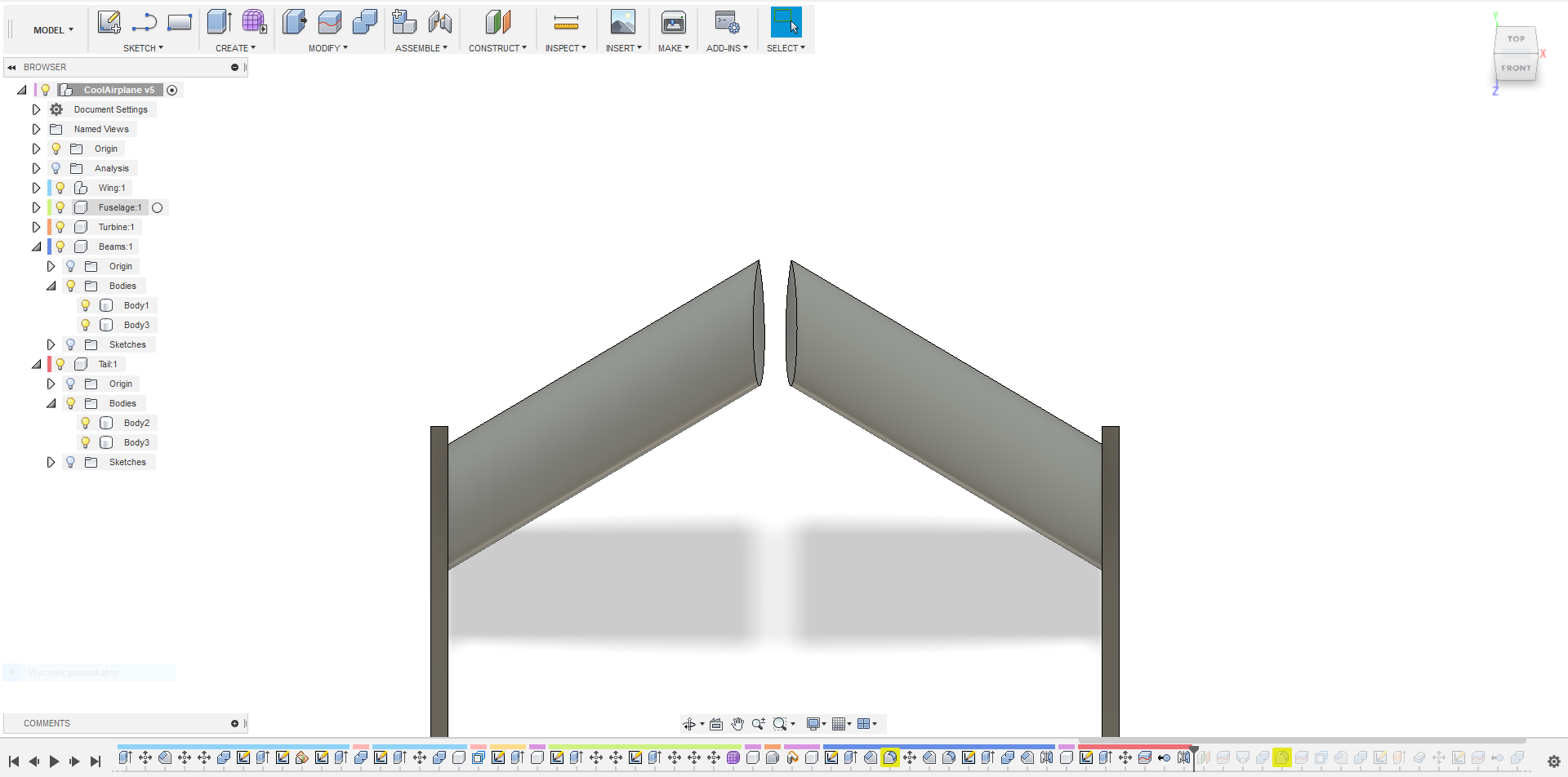Click the Fillet tool icon
Image resolution: width=1568 pixels, height=777 pixels.
coord(330,22)
